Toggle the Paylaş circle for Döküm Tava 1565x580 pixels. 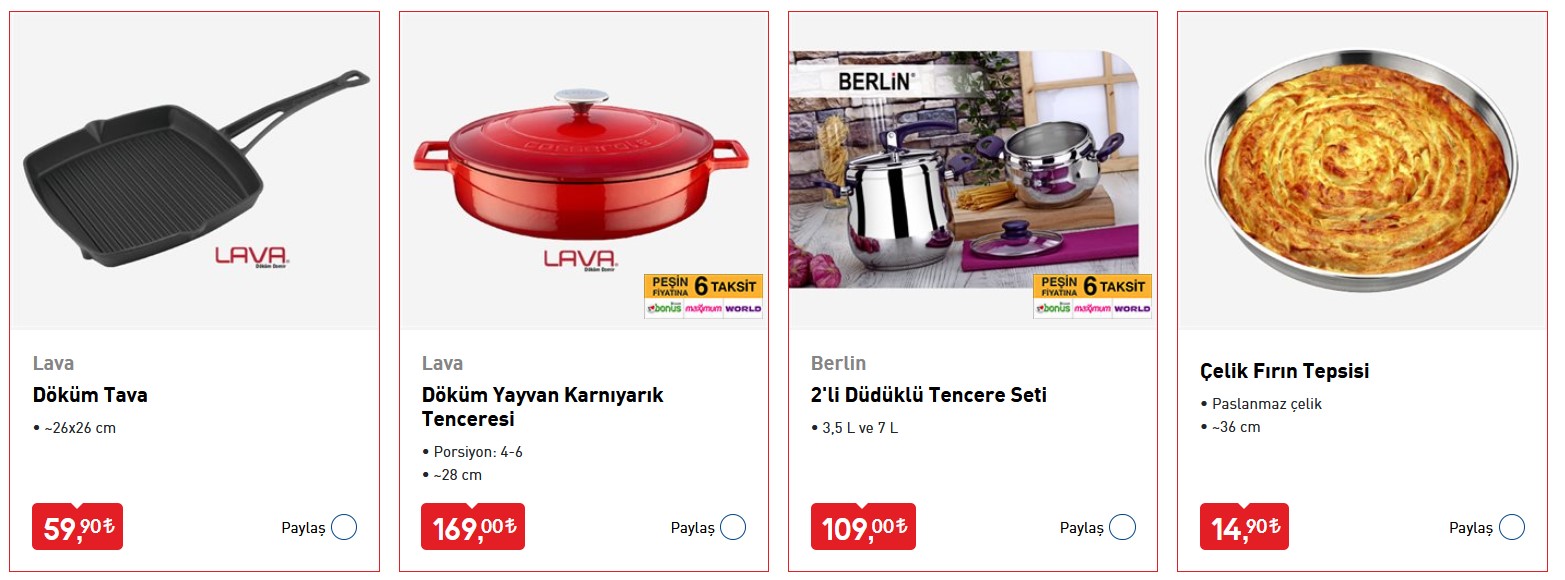click(x=344, y=528)
